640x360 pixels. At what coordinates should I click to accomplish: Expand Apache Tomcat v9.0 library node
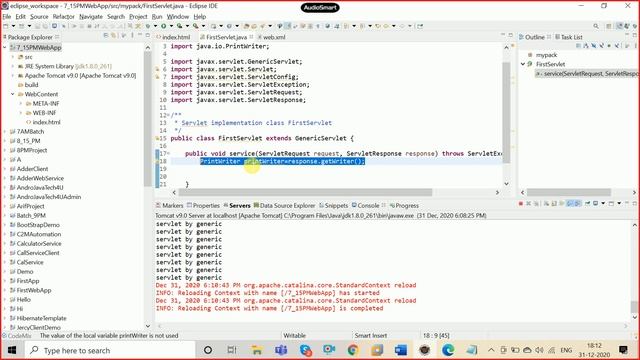tap(13, 76)
